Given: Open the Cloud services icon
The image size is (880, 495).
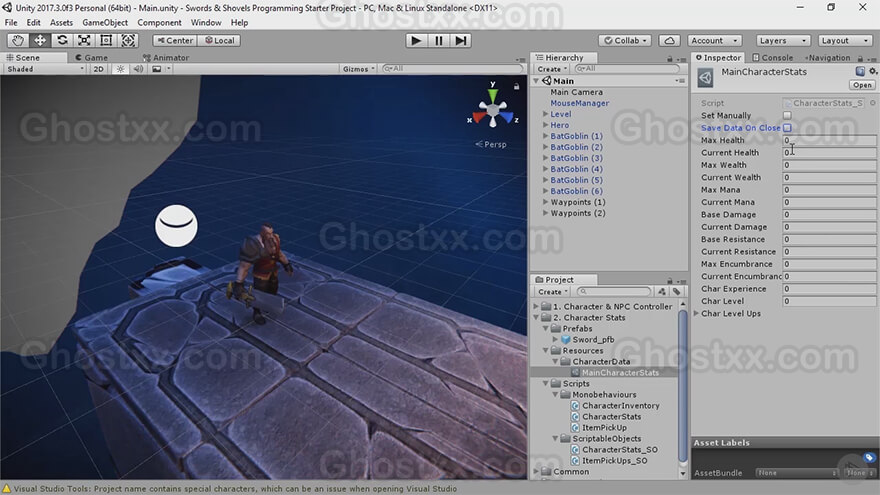Looking at the screenshot, I should click(669, 40).
